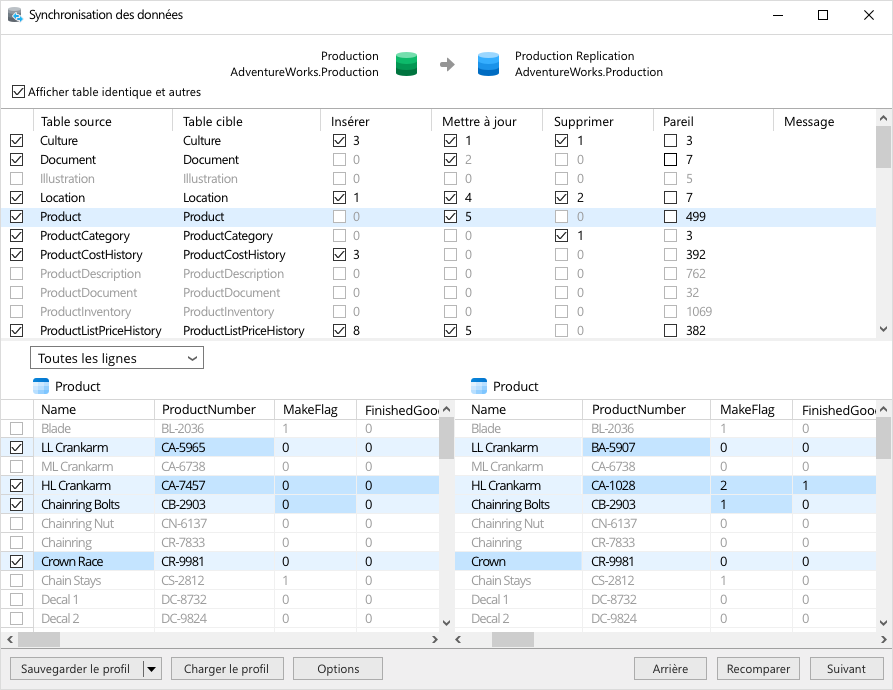This screenshot has height=690, width=893.
Task: Click the Recomparer button
Action: (x=758, y=669)
